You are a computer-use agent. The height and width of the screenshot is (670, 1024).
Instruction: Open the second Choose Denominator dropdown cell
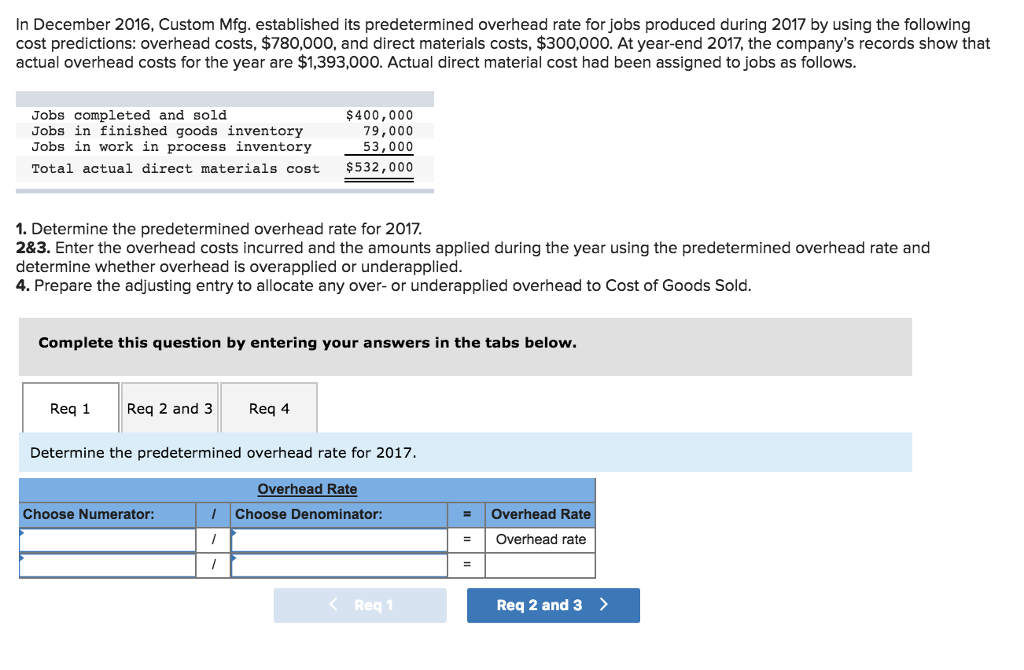tap(340, 564)
